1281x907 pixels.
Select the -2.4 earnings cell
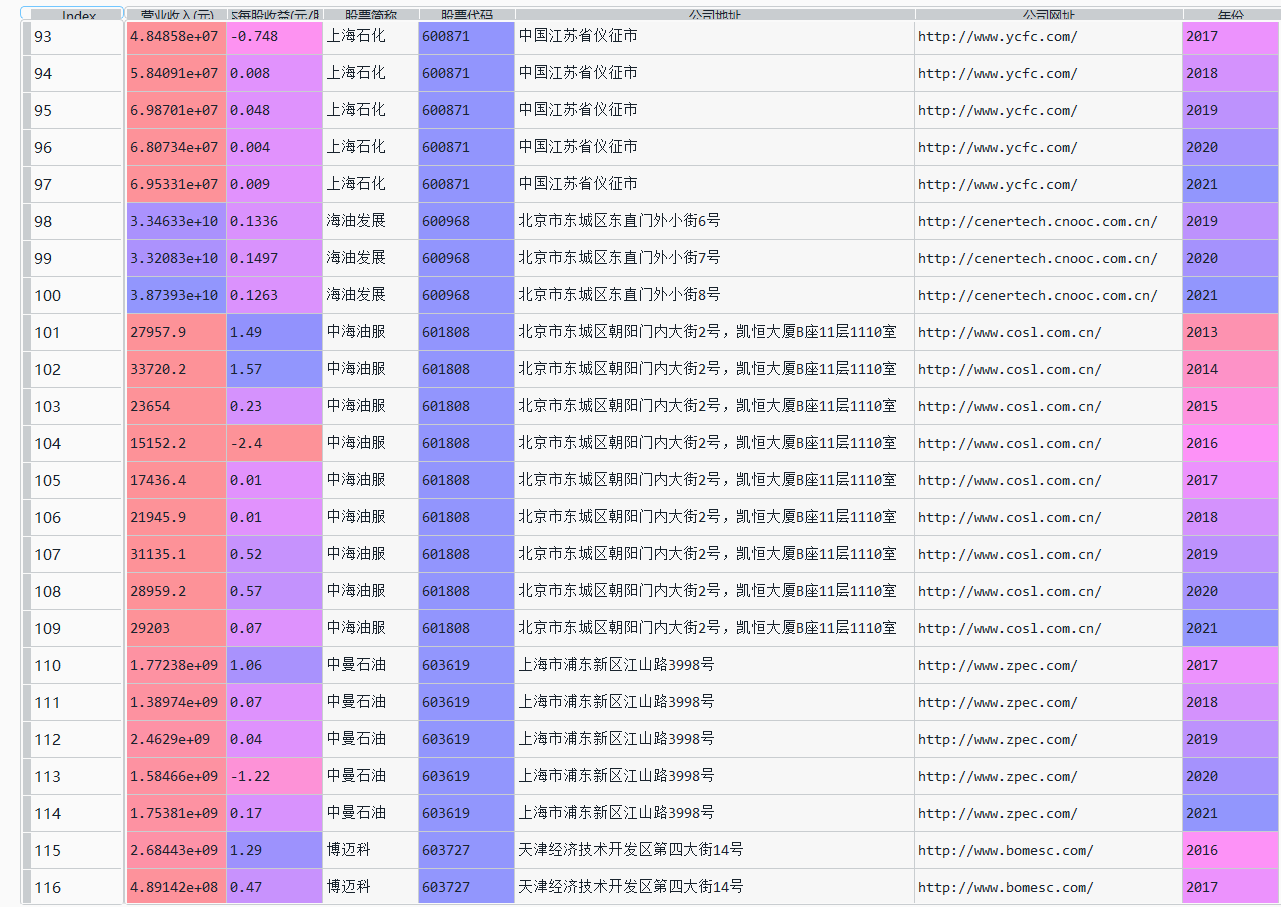(274, 443)
